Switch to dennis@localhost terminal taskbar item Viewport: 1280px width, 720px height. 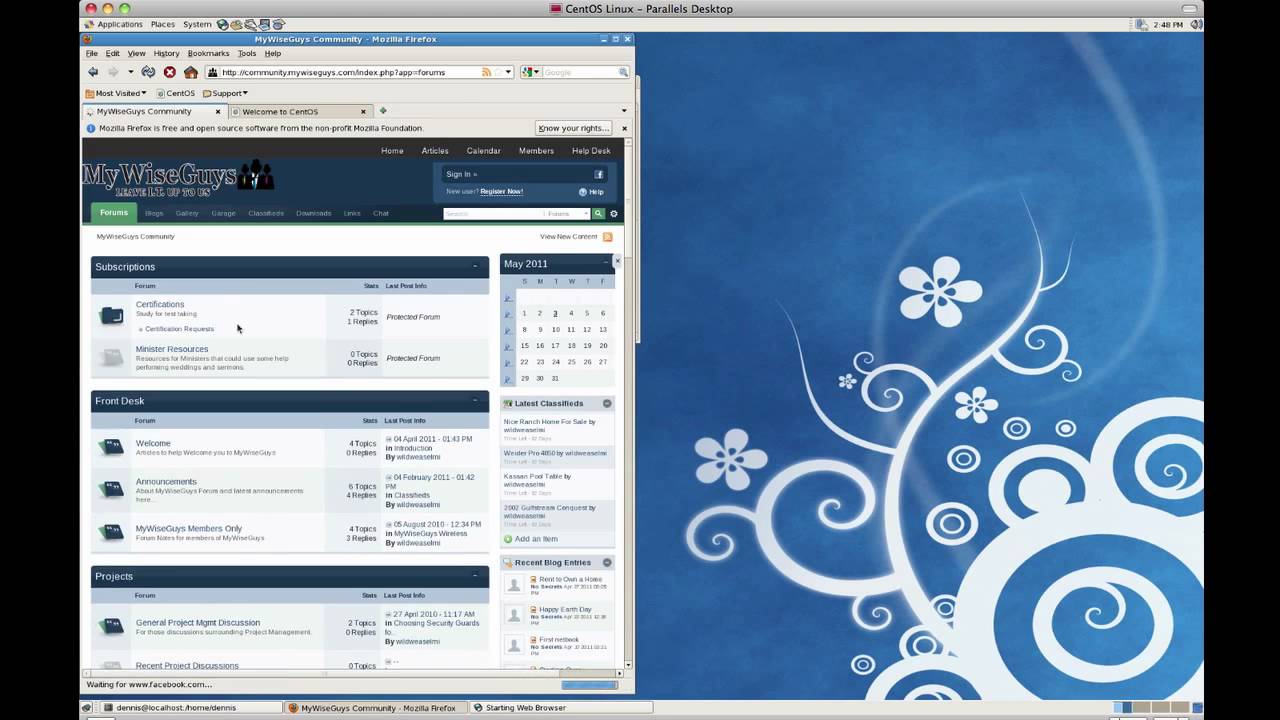point(193,708)
